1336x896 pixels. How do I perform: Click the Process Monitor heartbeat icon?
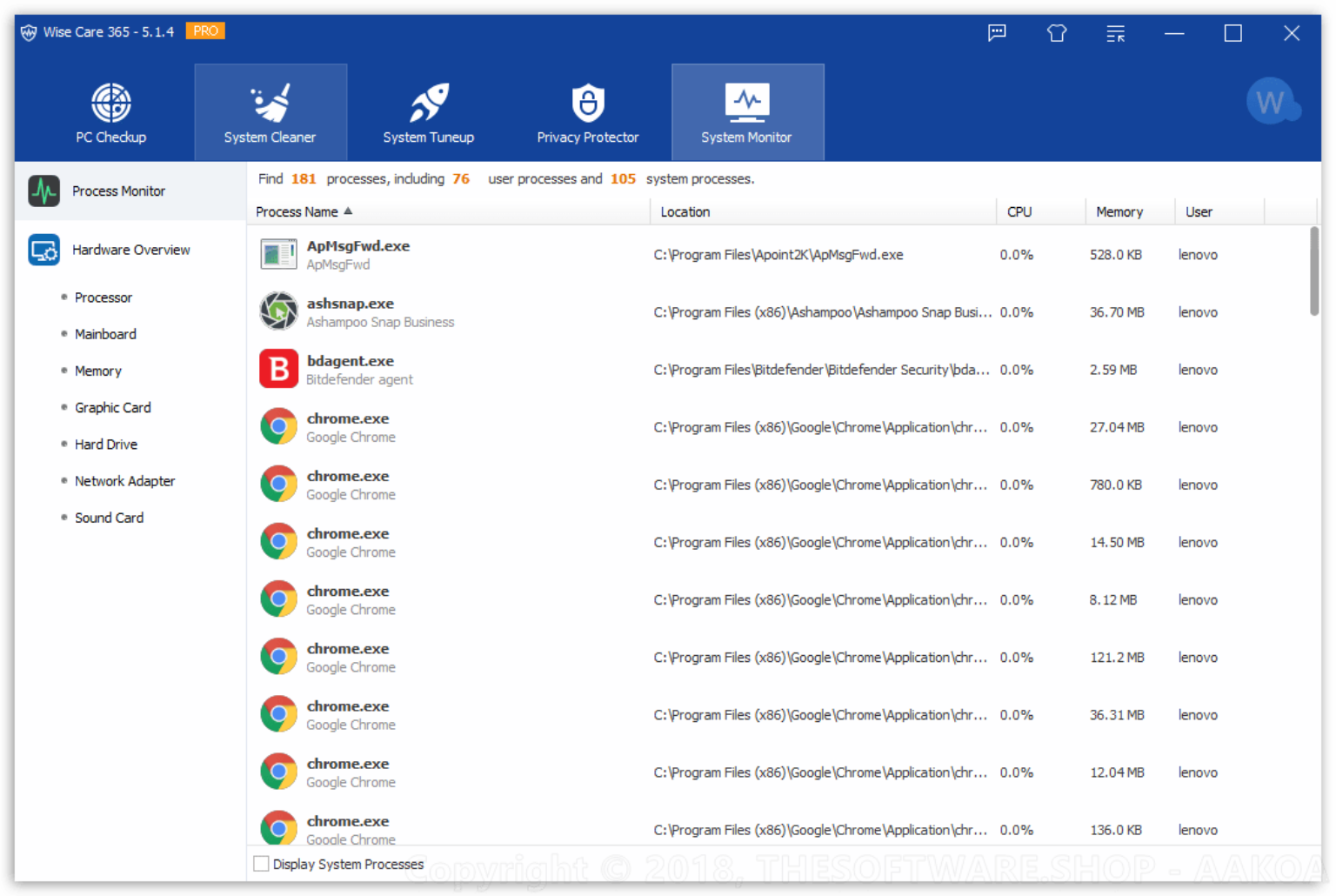pos(43,191)
